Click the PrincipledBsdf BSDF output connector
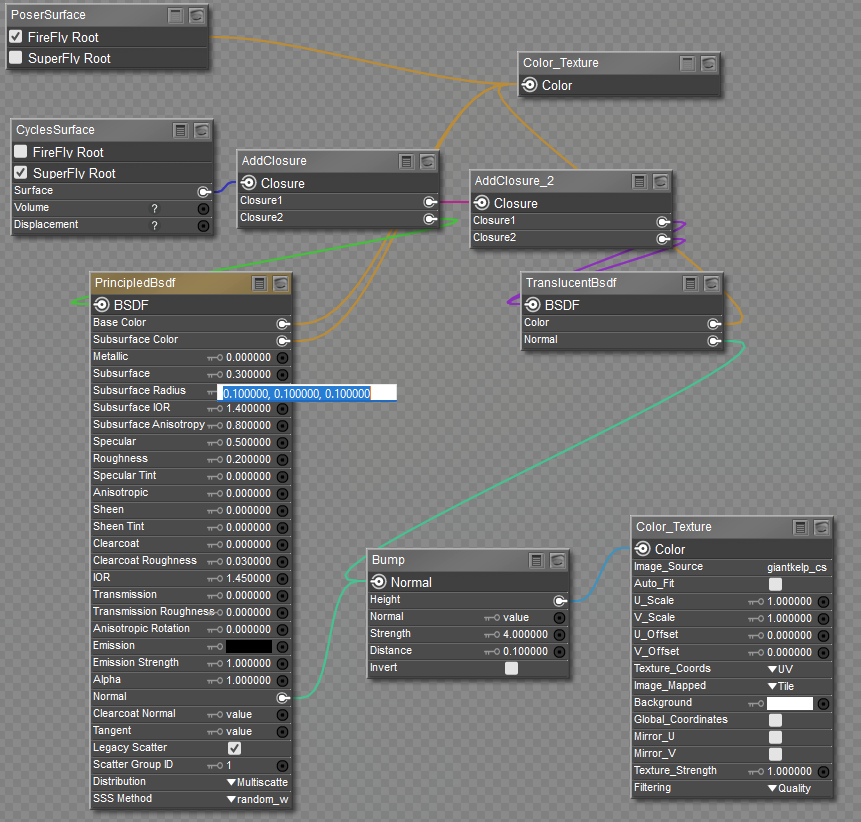The width and height of the screenshot is (861, 822). 102,304
